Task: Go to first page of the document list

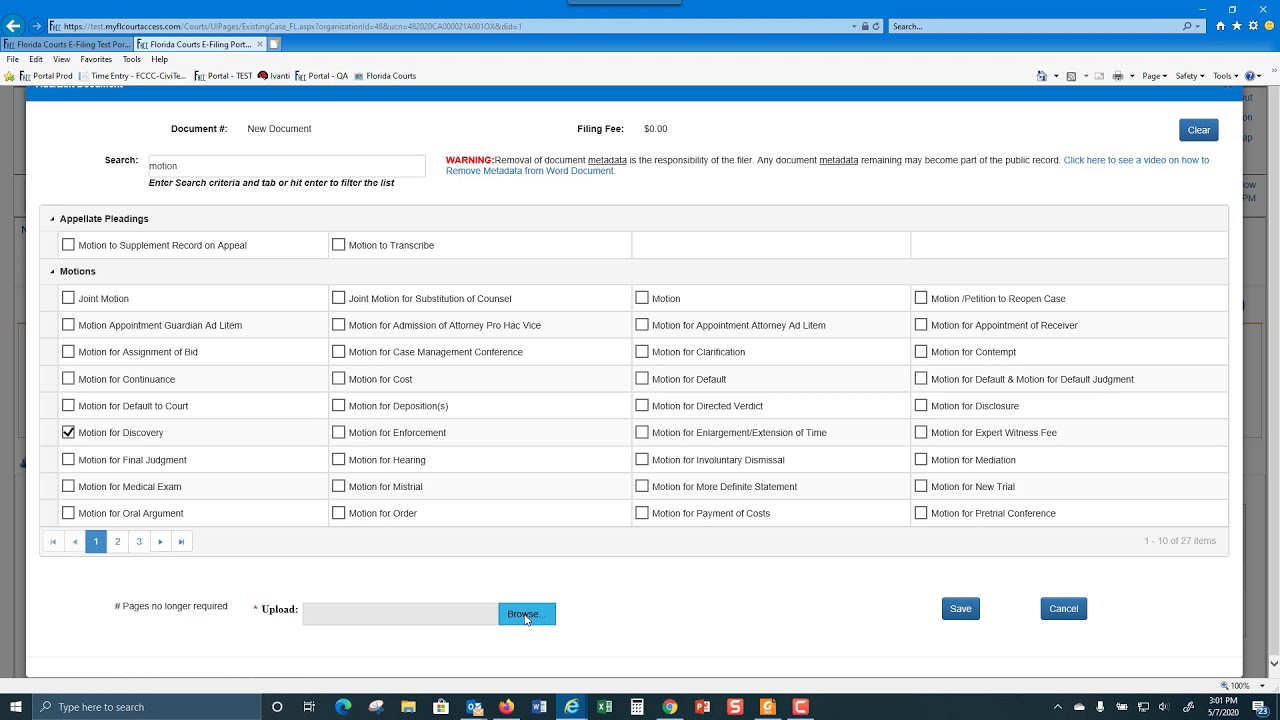Action: (53, 542)
